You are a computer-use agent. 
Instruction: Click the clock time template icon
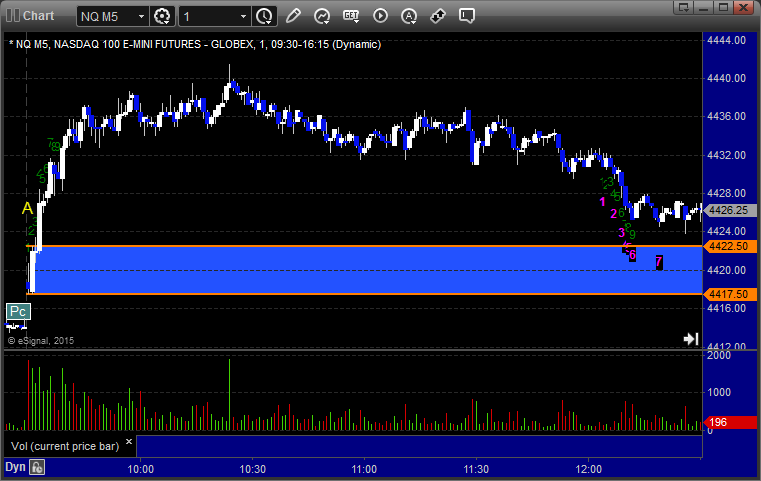[x=264, y=16]
